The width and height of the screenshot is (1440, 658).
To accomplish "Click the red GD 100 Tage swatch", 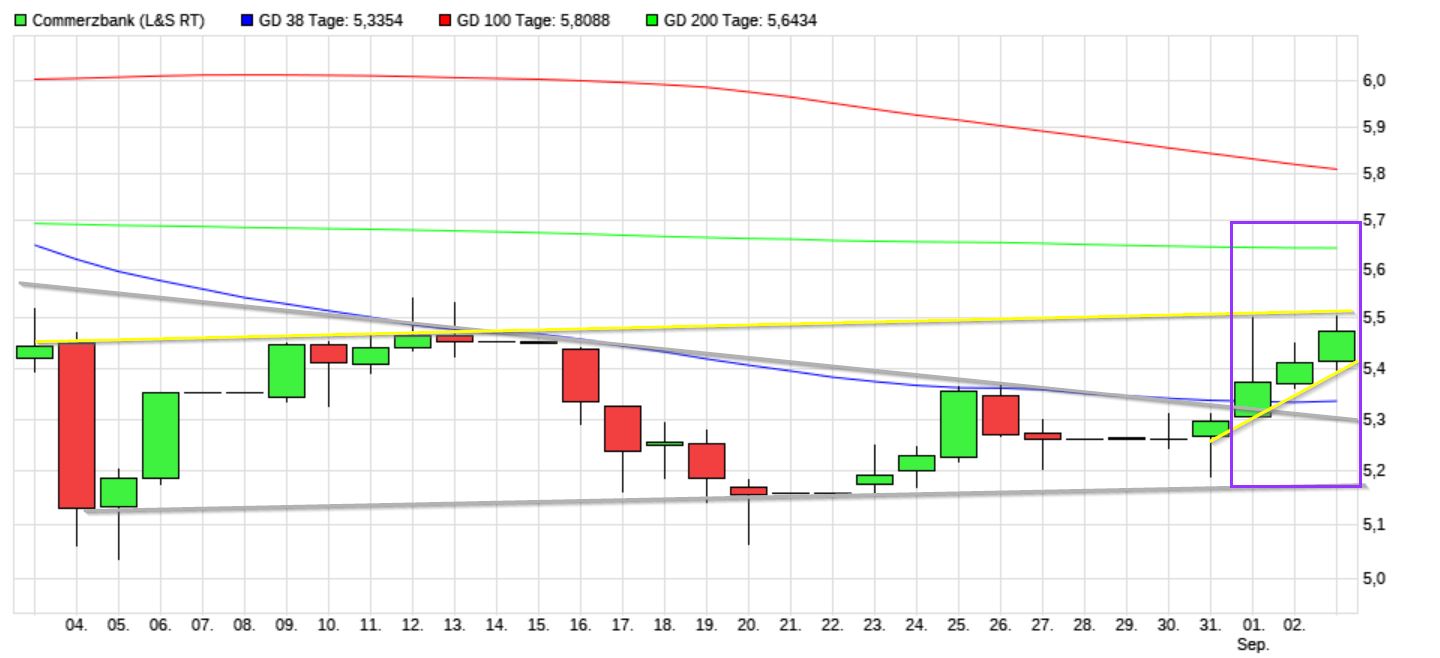I will [444, 20].
